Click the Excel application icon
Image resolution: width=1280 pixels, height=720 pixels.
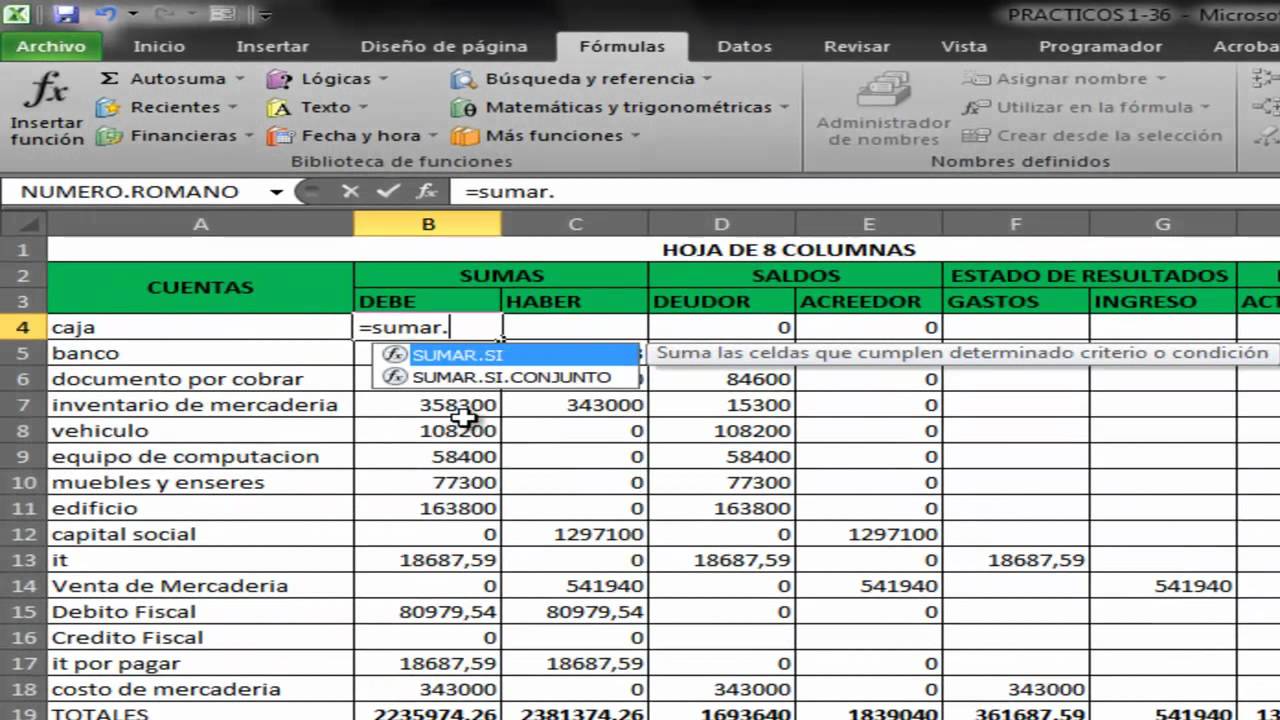(x=17, y=15)
